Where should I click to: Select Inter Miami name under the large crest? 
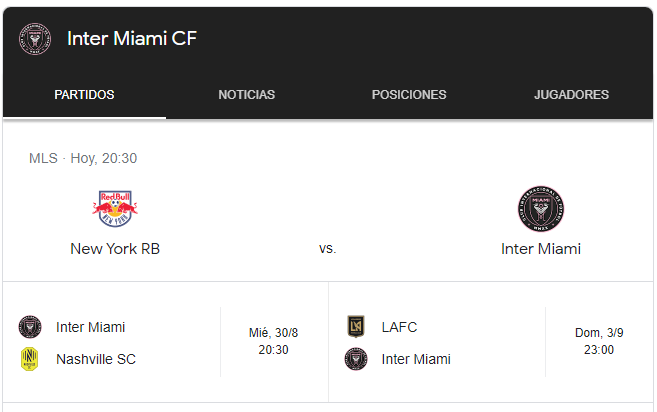click(540, 249)
